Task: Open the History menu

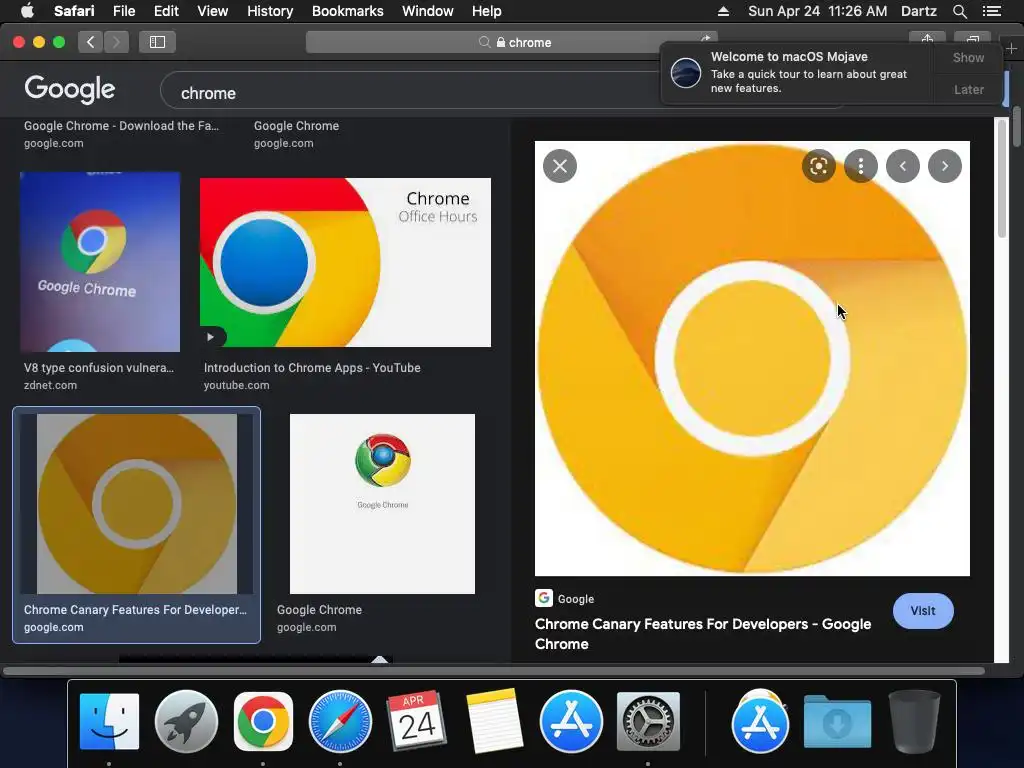Action: (270, 11)
